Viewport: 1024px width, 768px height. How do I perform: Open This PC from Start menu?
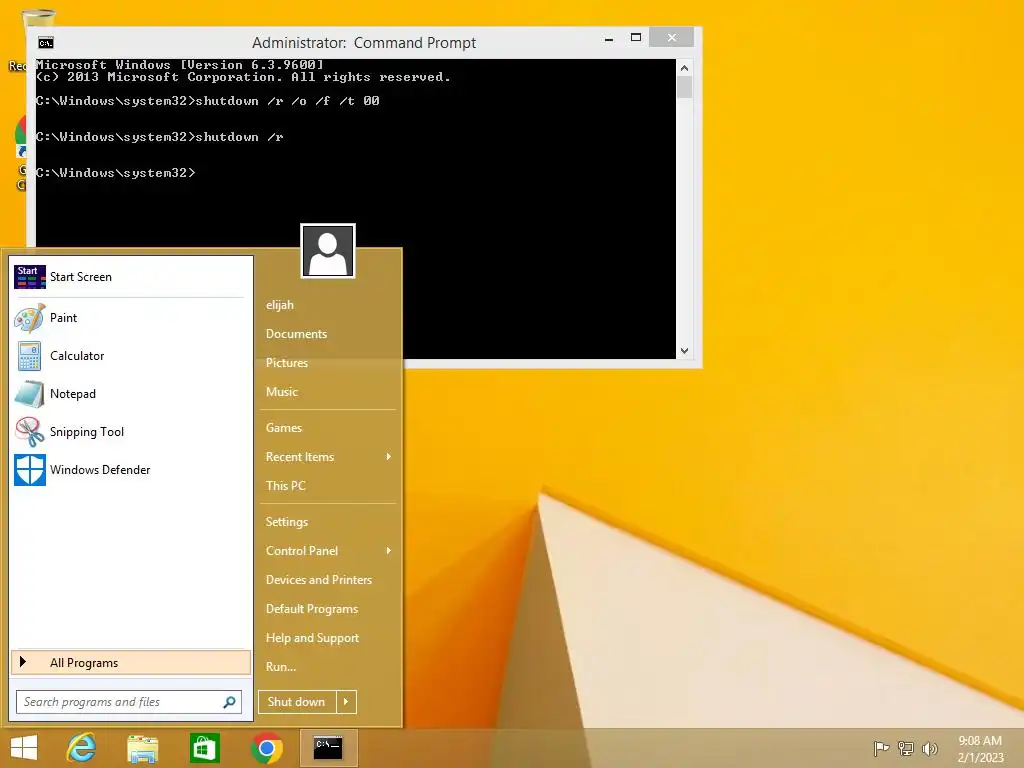click(285, 486)
